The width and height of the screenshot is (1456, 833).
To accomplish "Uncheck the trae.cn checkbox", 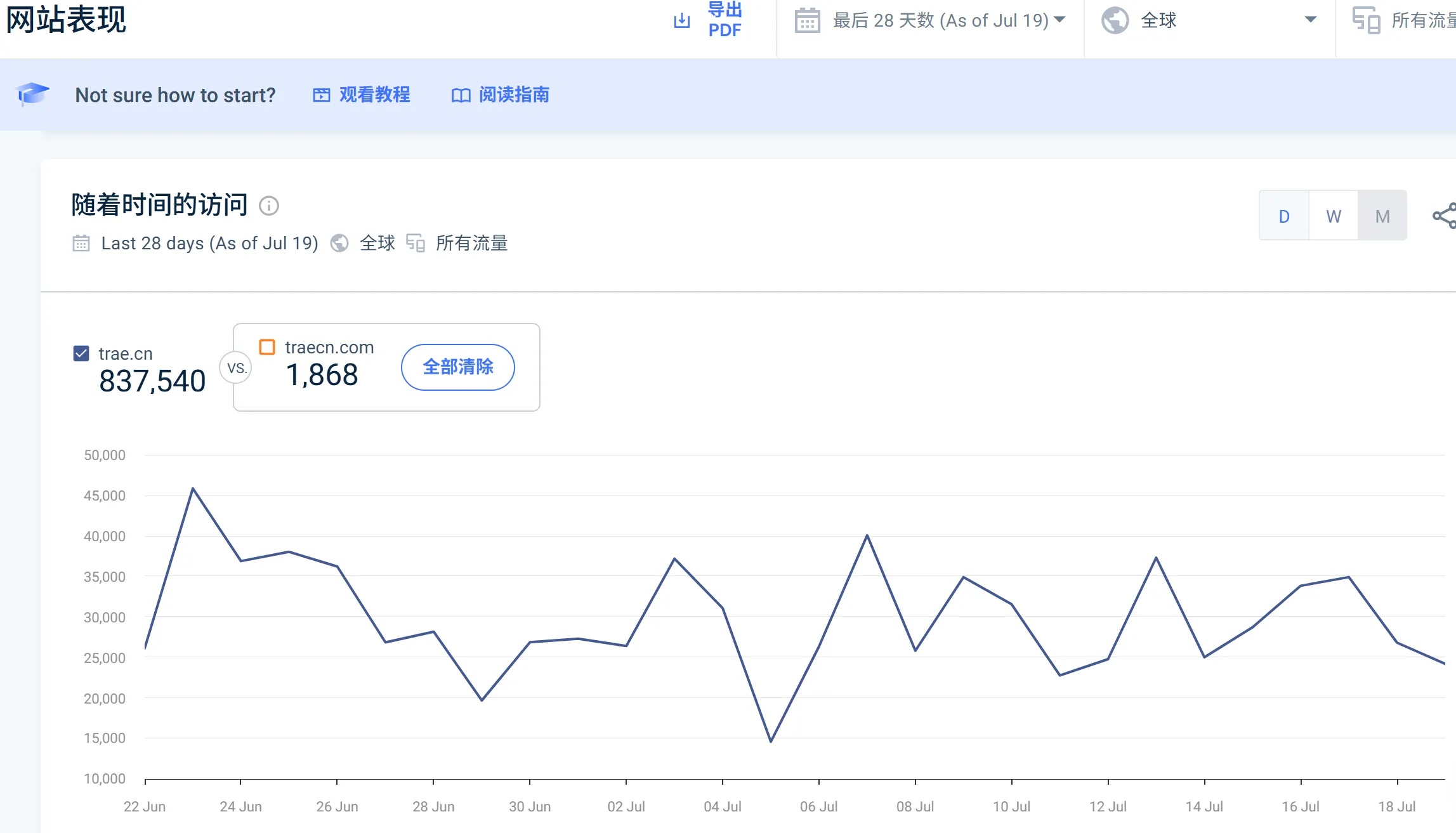I will pyautogui.click(x=81, y=353).
